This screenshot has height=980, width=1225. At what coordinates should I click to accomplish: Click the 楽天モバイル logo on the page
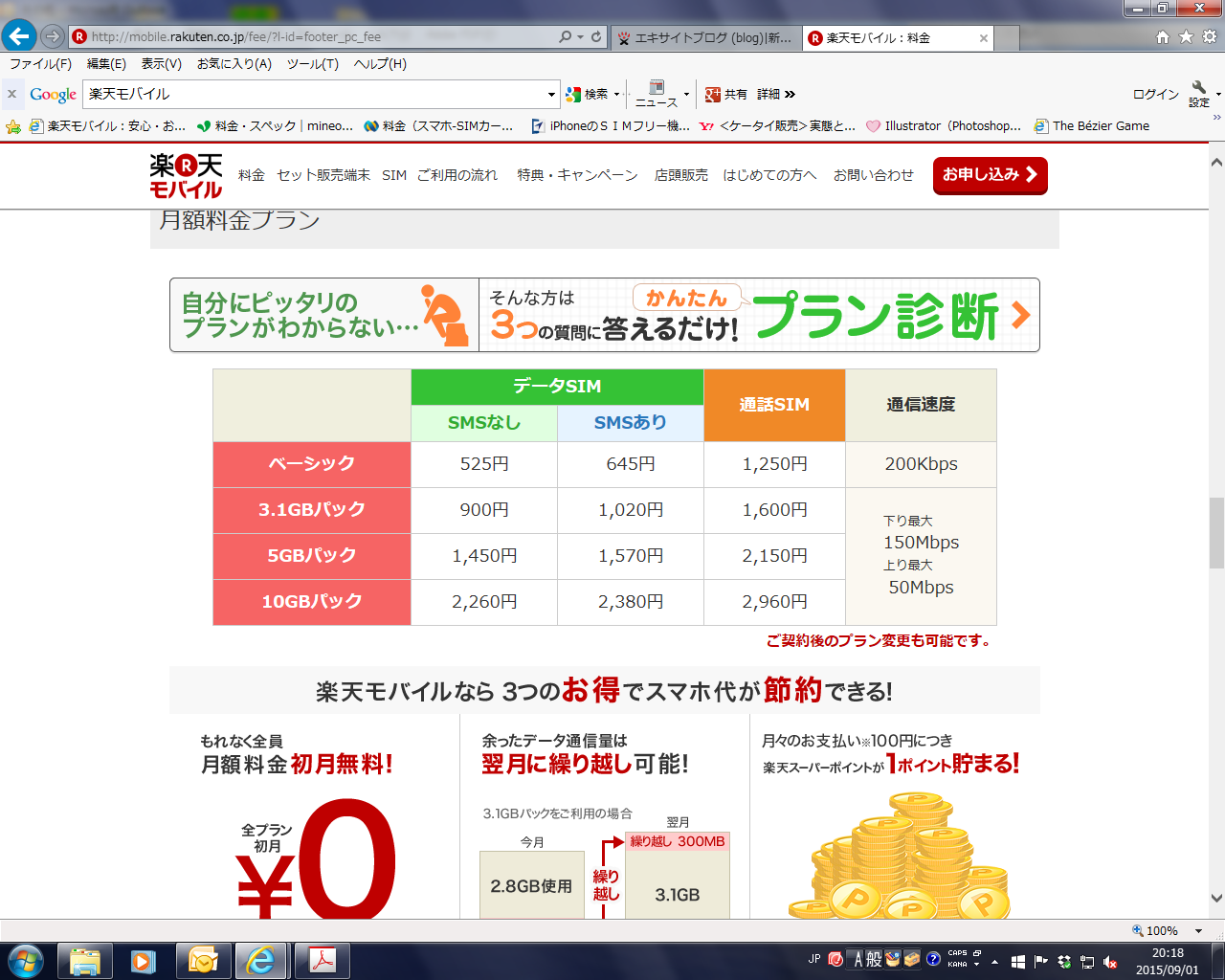[186, 176]
